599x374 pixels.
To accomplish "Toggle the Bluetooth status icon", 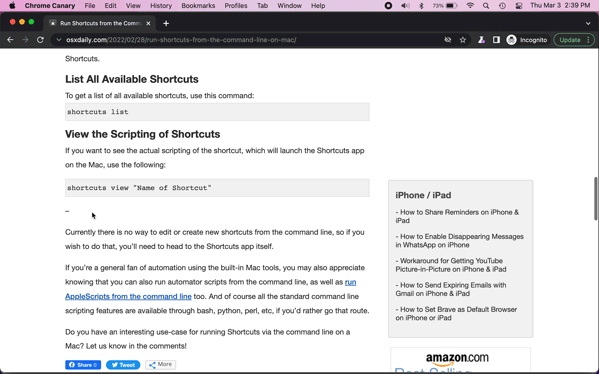I will (x=421, y=6).
